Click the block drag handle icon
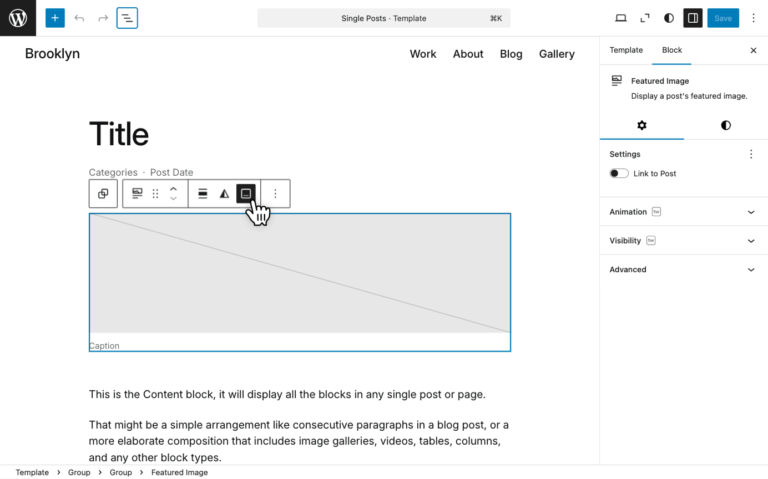The width and height of the screenshot is (768, 479). pyautogui.click(x=155, y=193)
